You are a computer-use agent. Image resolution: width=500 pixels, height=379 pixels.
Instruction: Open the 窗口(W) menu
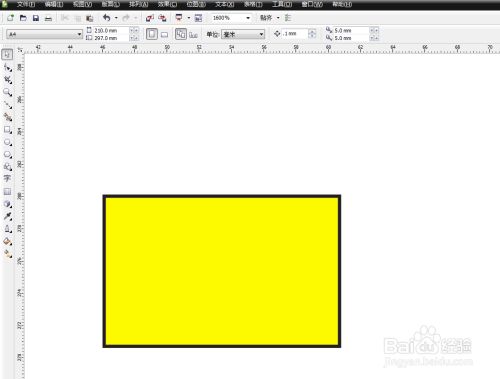click(312, 4)
